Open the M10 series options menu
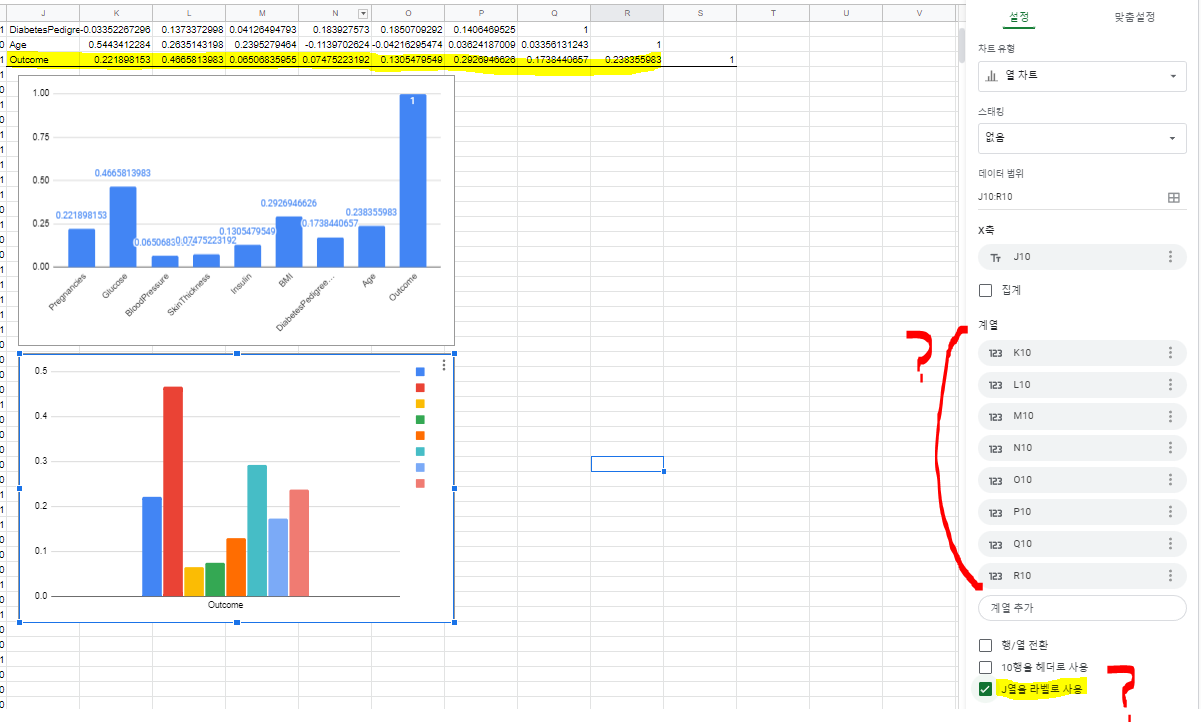1201x722 pixels. (1170, 416)
